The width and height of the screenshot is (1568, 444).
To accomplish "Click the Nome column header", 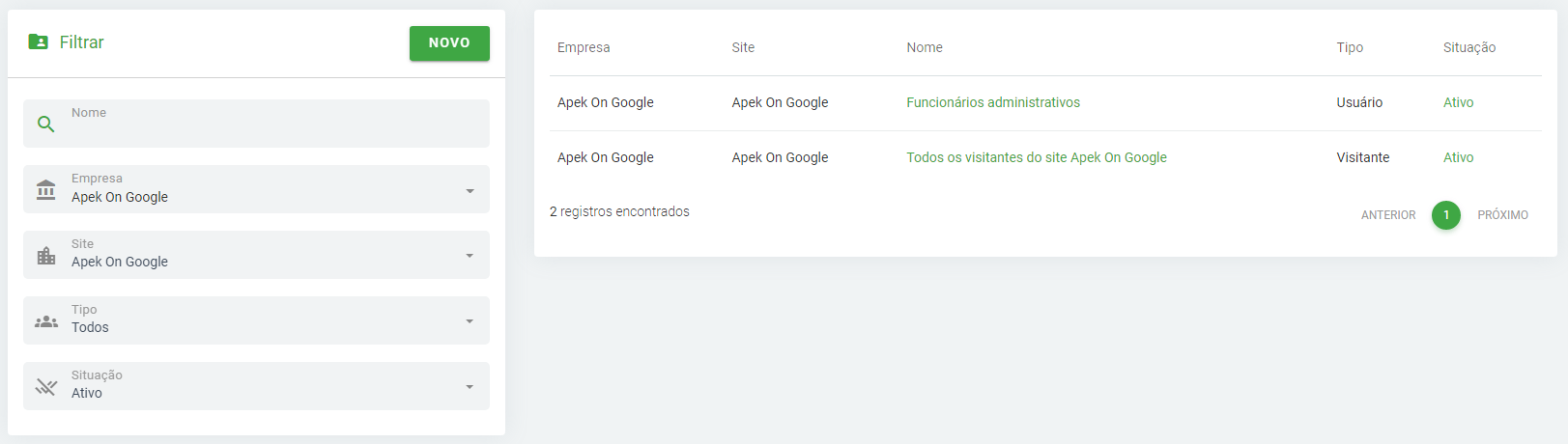I will (x=924, y=47).
